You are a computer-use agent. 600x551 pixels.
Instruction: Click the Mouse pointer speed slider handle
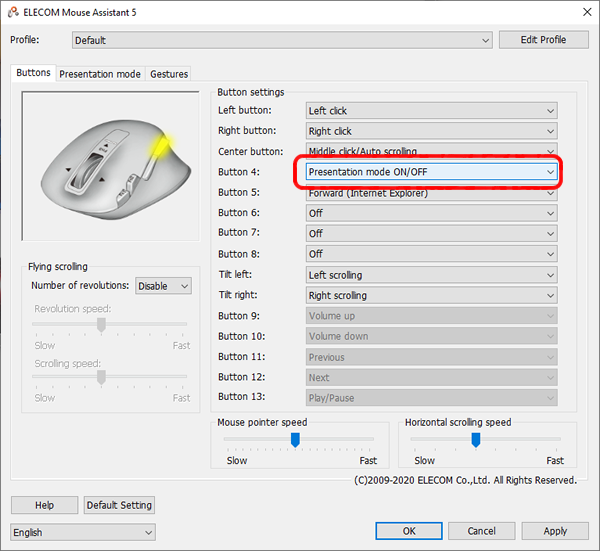click(x=295, y=440)
